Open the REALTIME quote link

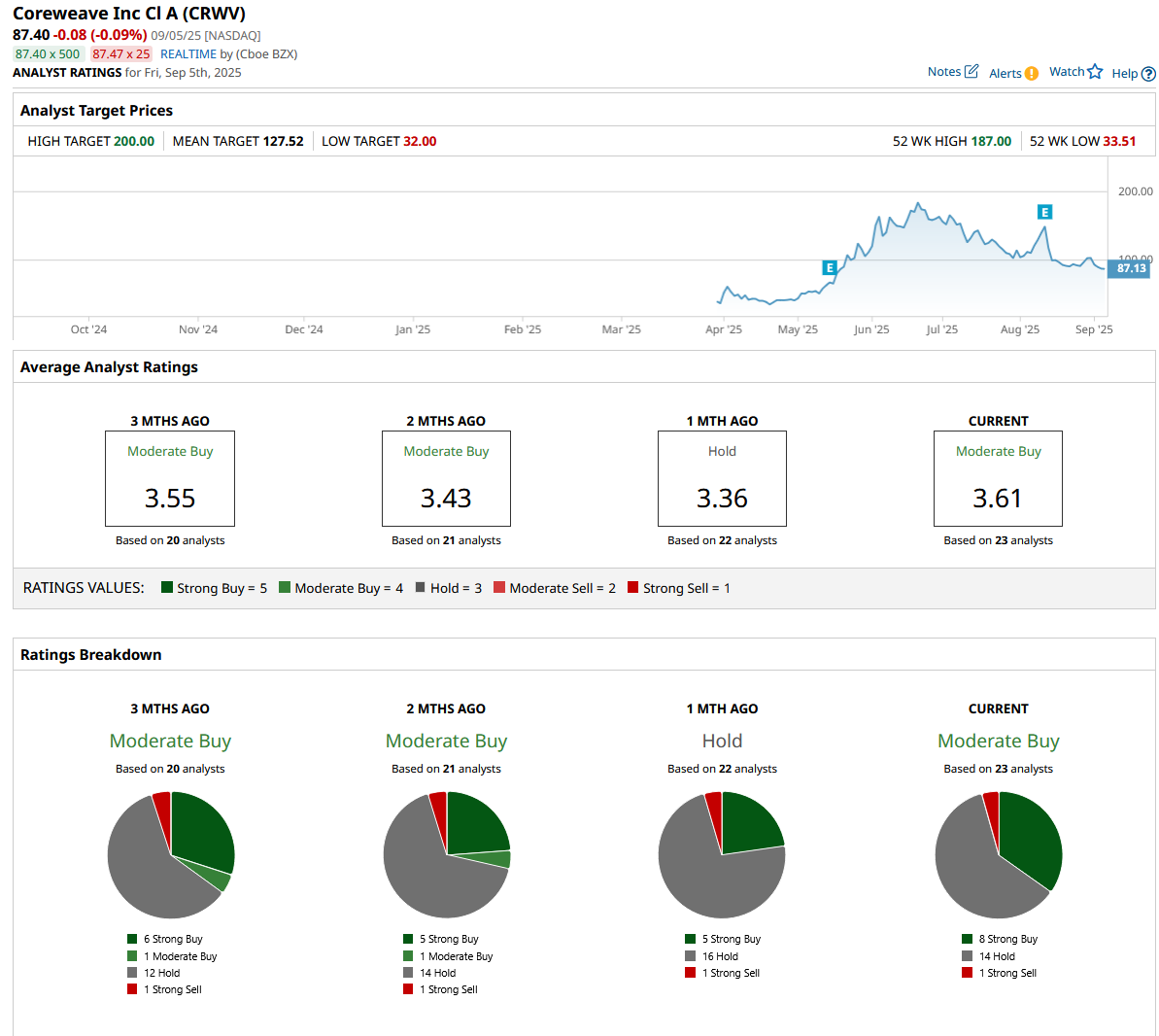coord(188,54)
